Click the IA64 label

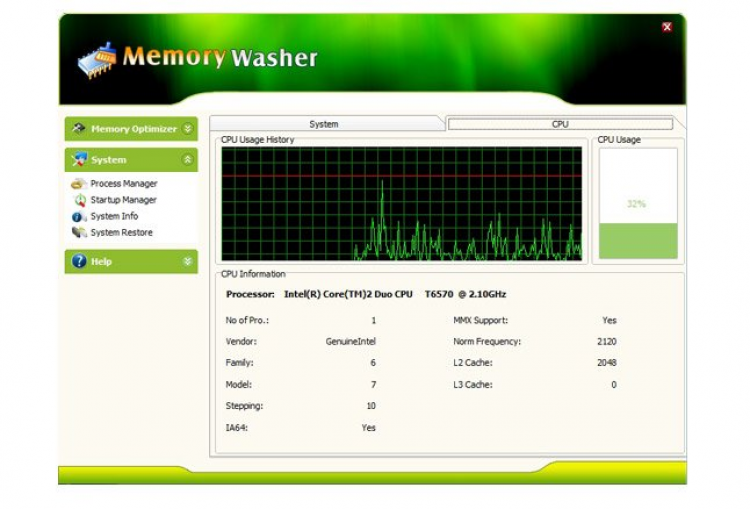tap(237, 428)
